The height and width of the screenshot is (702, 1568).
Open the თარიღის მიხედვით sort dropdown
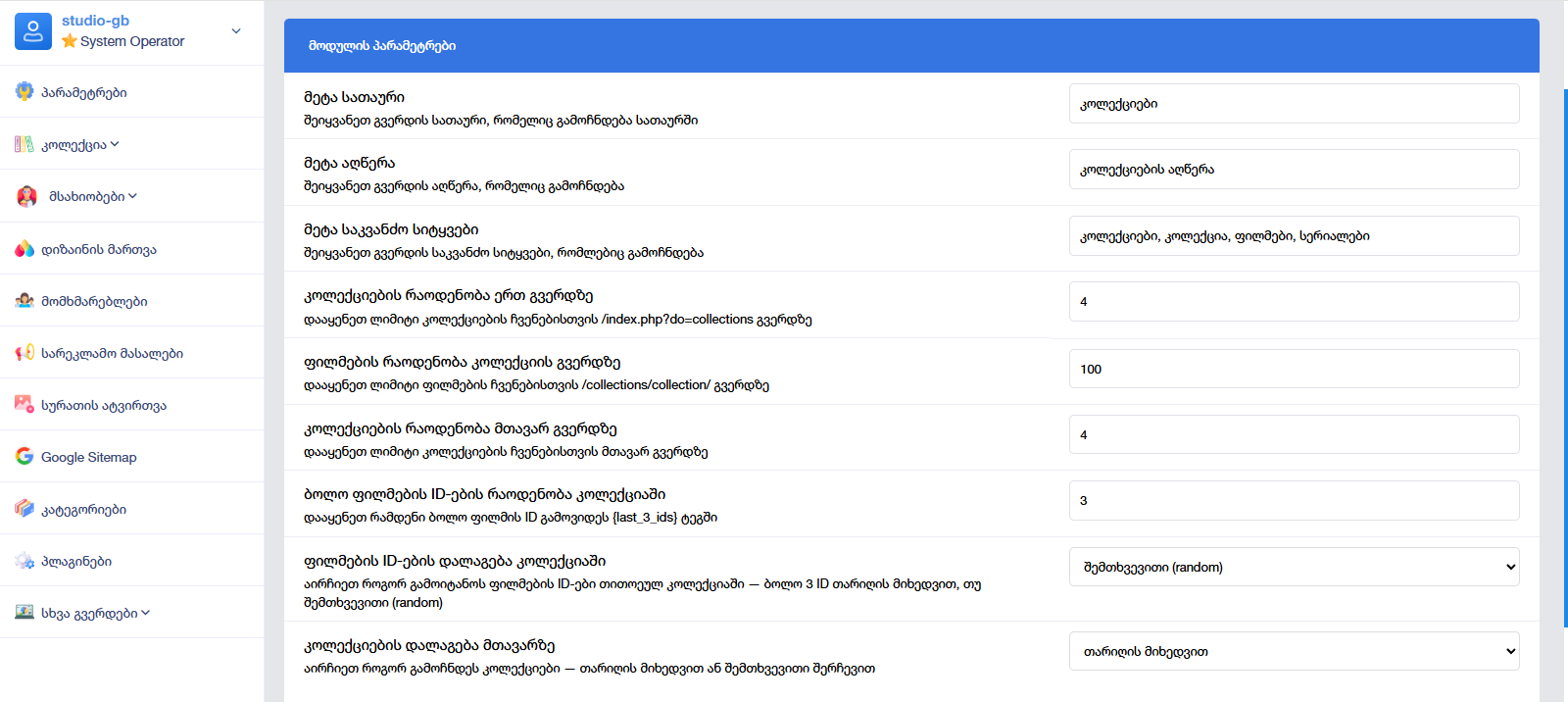(x=1294, y=651)
